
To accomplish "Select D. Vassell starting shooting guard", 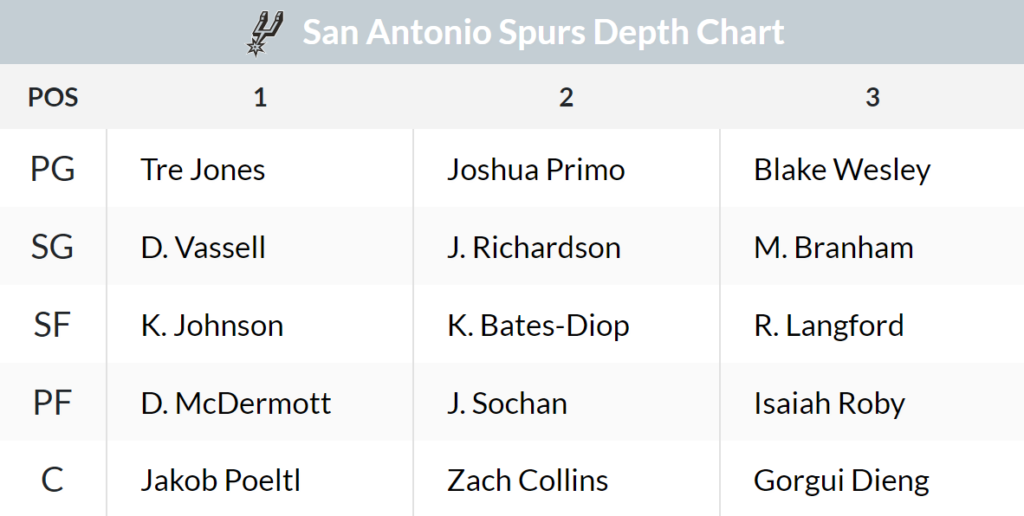I will click(x=203, y=248).
